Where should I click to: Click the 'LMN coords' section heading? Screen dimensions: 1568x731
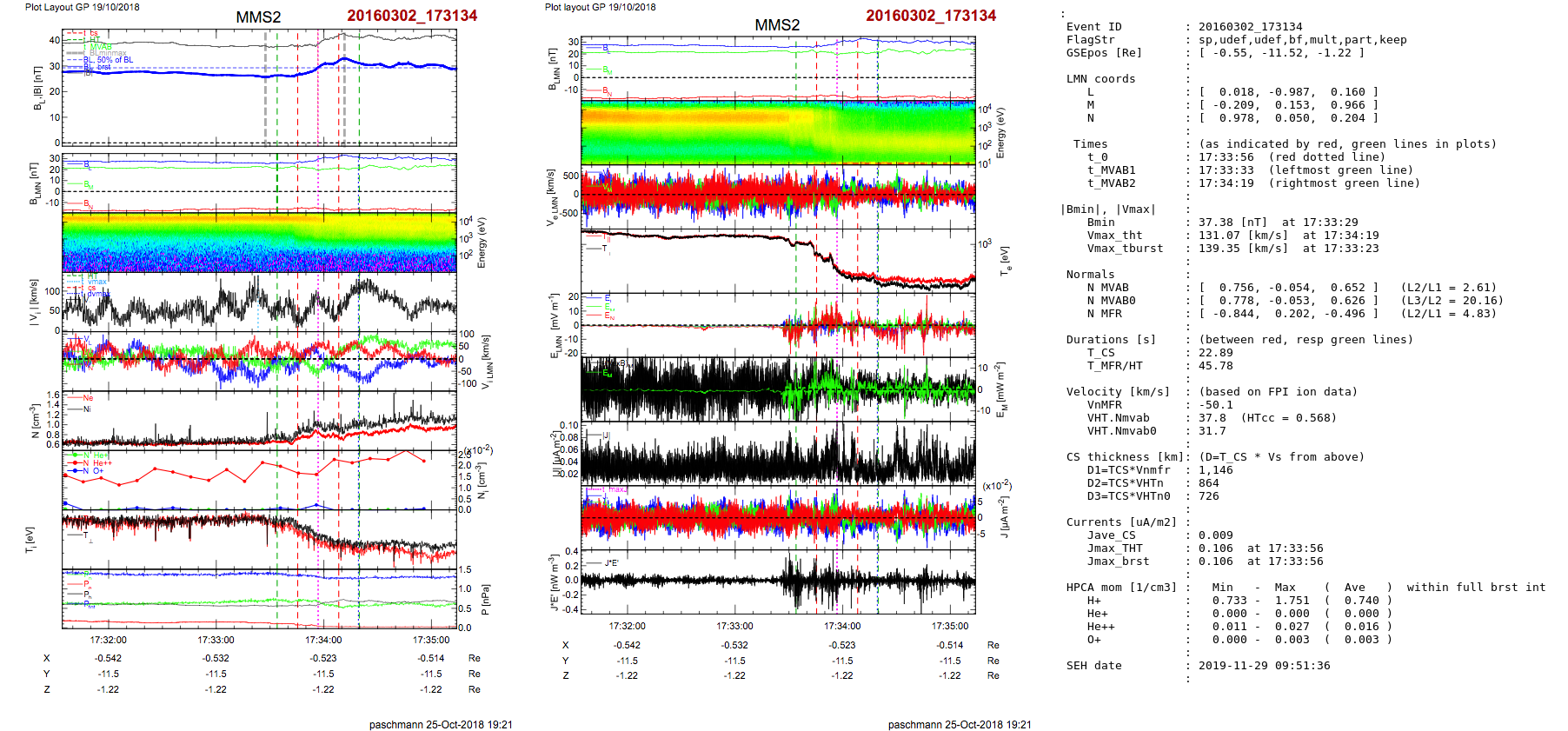coord(1100,79)
